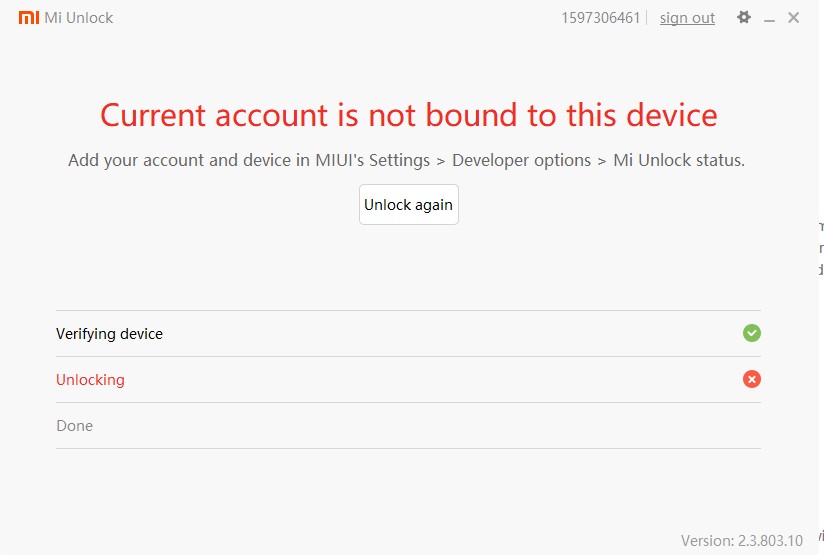Screen dimensions: 824x555
Task: Click the Version 2.3.803.10 label
Action: pyautogui.click(x=741, y=540)
